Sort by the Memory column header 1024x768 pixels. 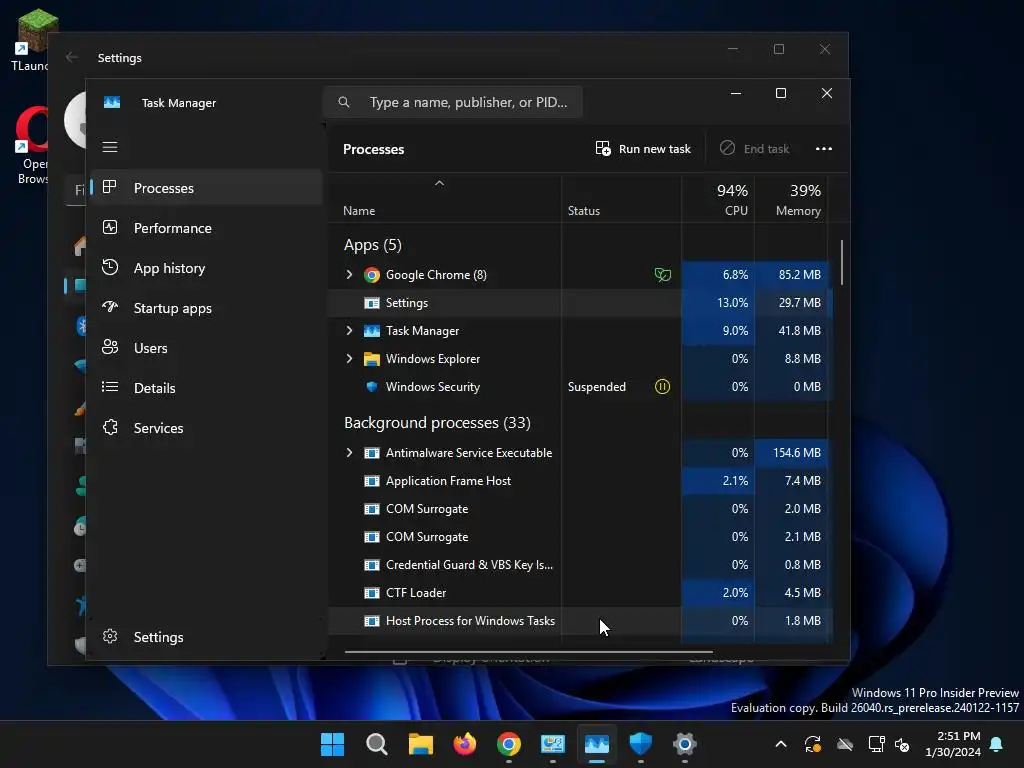(792, 199)
